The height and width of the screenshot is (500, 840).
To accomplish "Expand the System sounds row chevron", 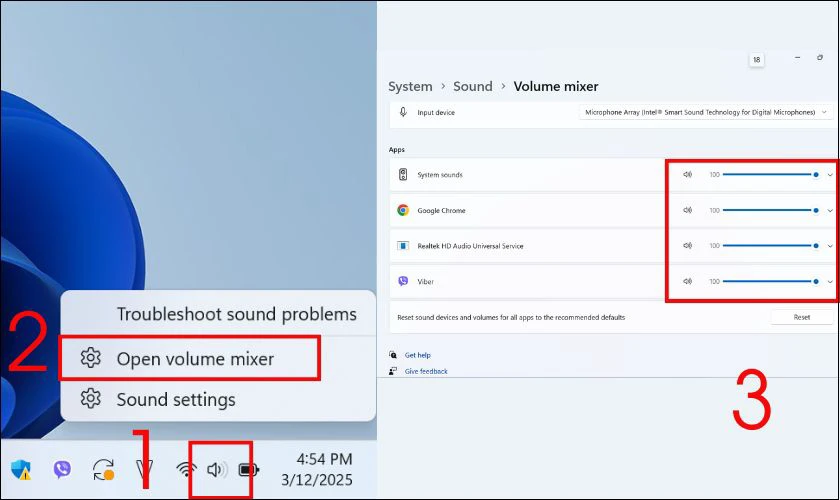I will (x=830, y=175).
